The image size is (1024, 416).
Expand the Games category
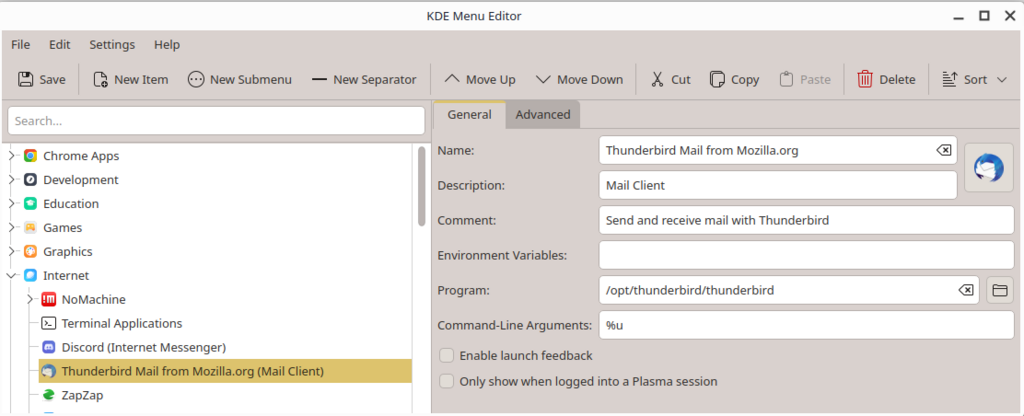[x=11, y=228]
